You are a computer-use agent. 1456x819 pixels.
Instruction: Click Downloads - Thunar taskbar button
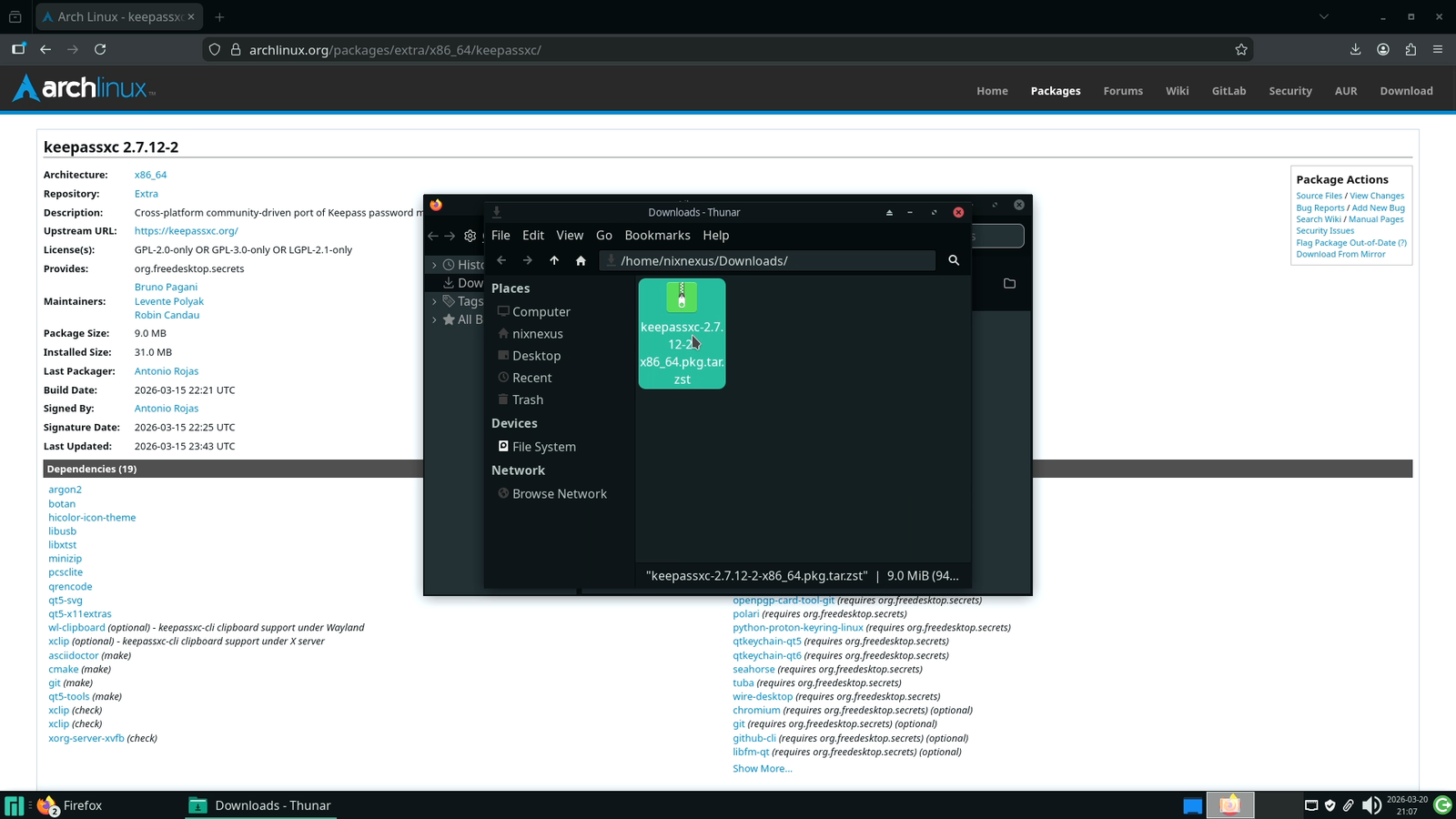point(260,805)
